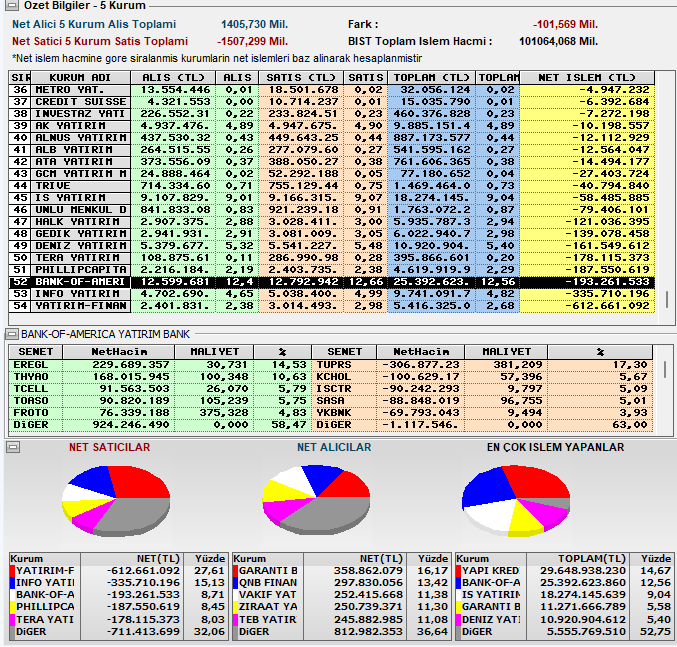Select the ATA YATIRIM row
Viewport: 677px width, 647px height.
point(332,162)
